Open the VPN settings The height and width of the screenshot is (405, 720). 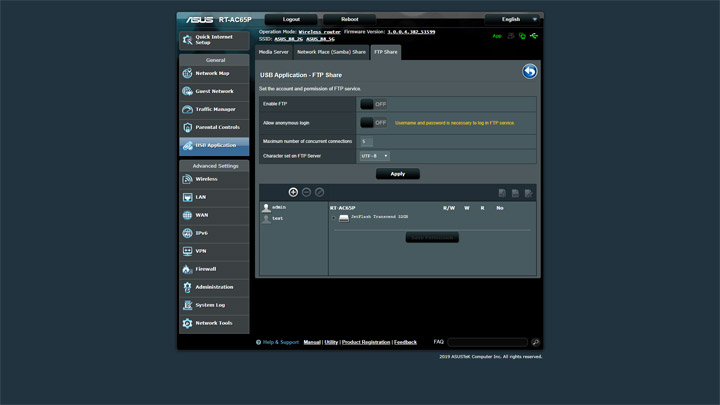coord(214,251)
